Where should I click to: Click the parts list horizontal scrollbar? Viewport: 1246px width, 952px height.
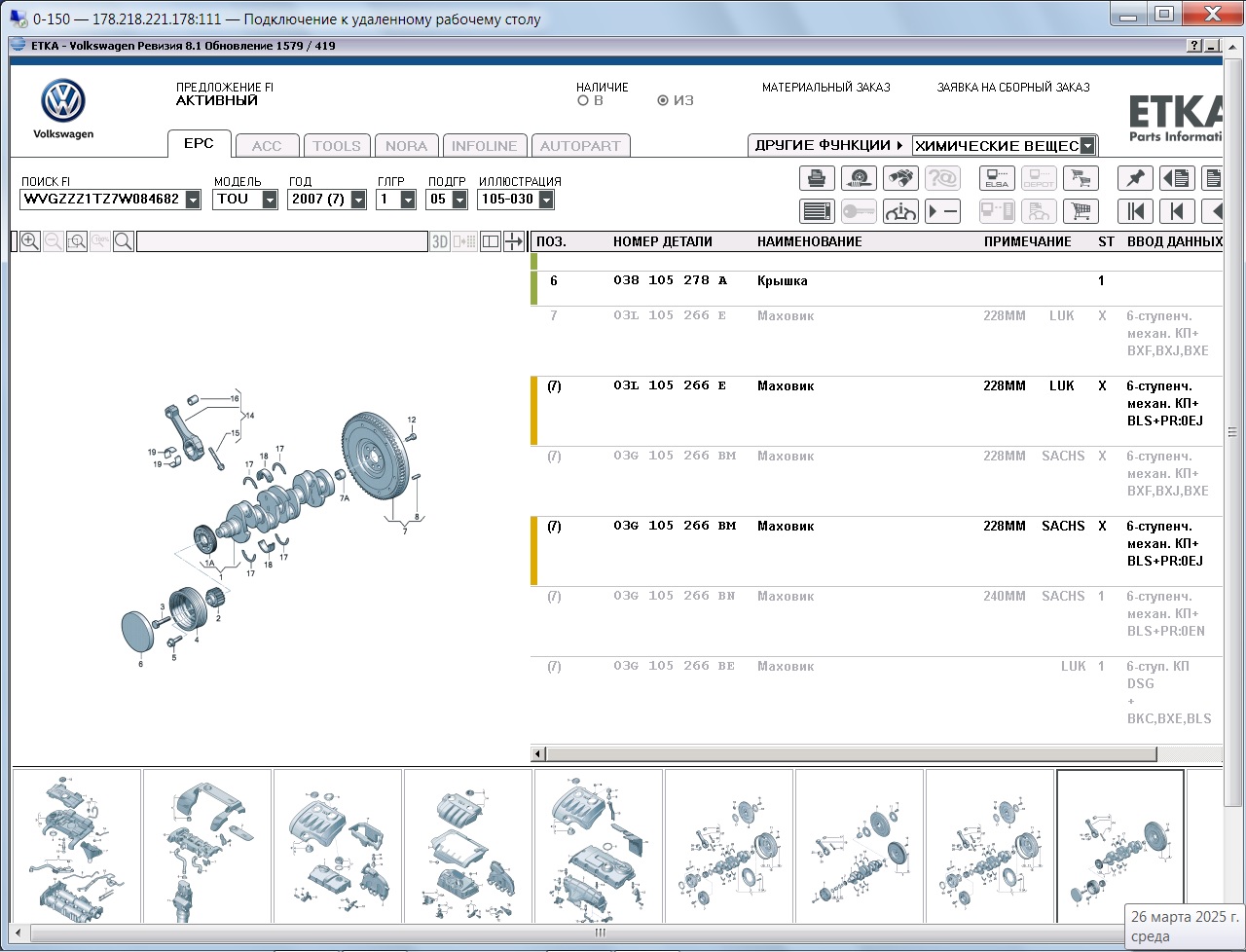point(851,754)
